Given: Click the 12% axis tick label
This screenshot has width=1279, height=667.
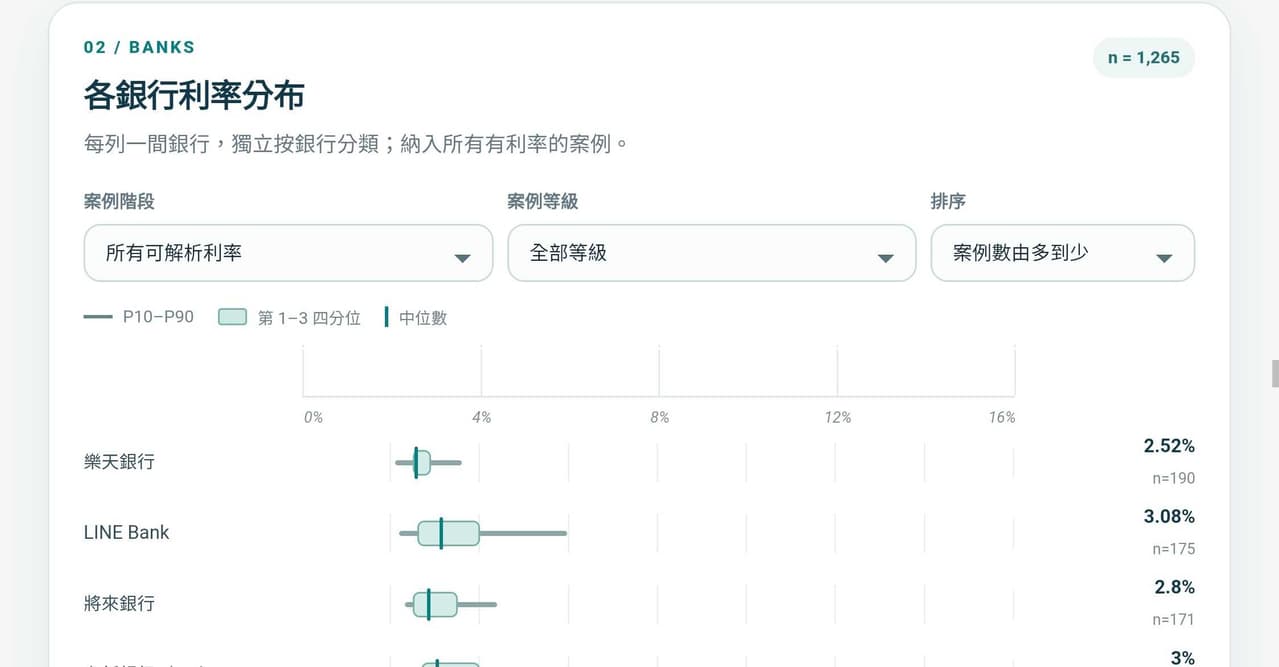Looking at the screenshot, I should 837,417.
